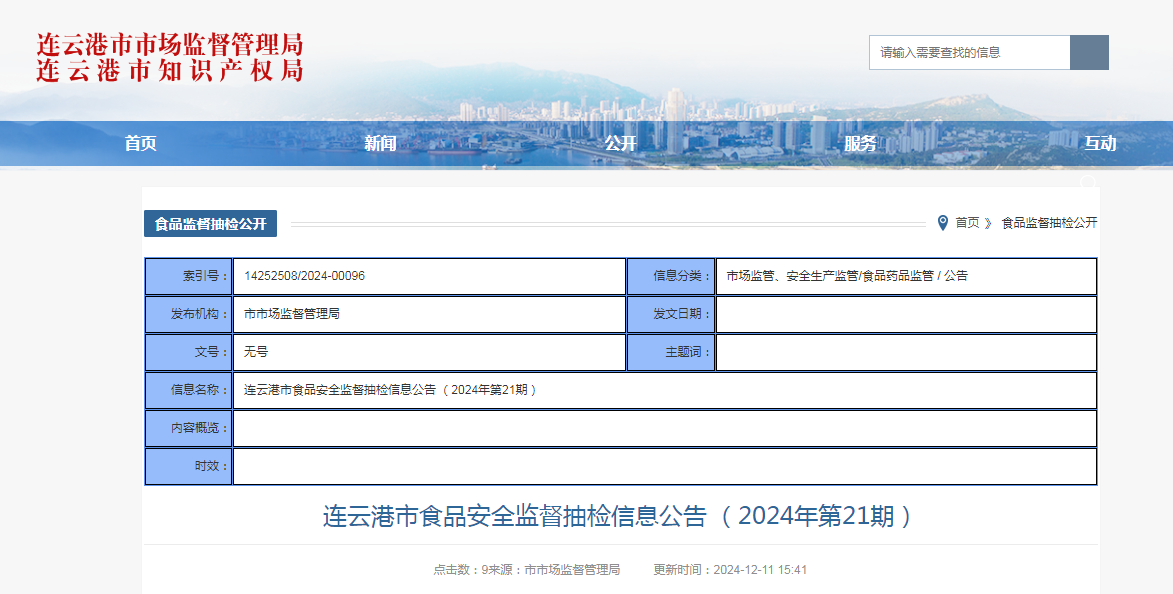Open the 互动 navigation menu item
Screen dimensions: 1173x594
click(x=1100, y=144)
